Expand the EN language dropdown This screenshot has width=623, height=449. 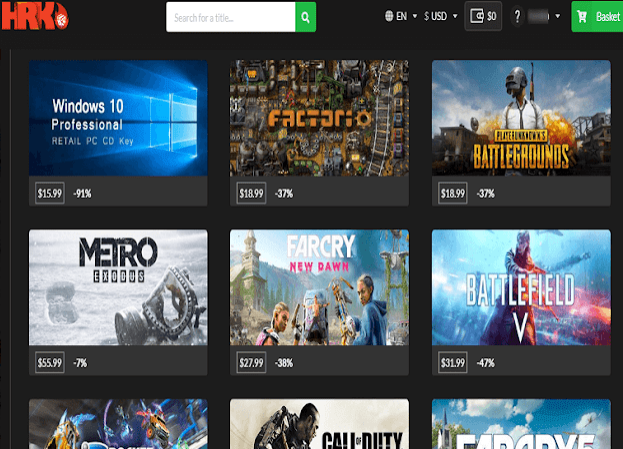coord(405,17)
